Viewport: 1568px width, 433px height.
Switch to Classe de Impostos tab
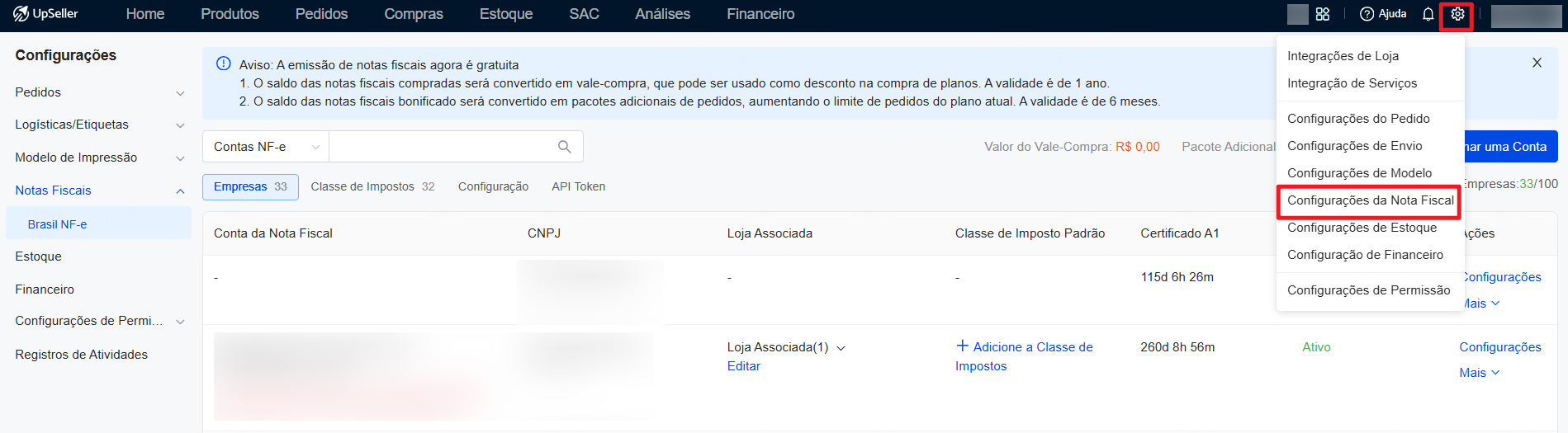(372, 186)
